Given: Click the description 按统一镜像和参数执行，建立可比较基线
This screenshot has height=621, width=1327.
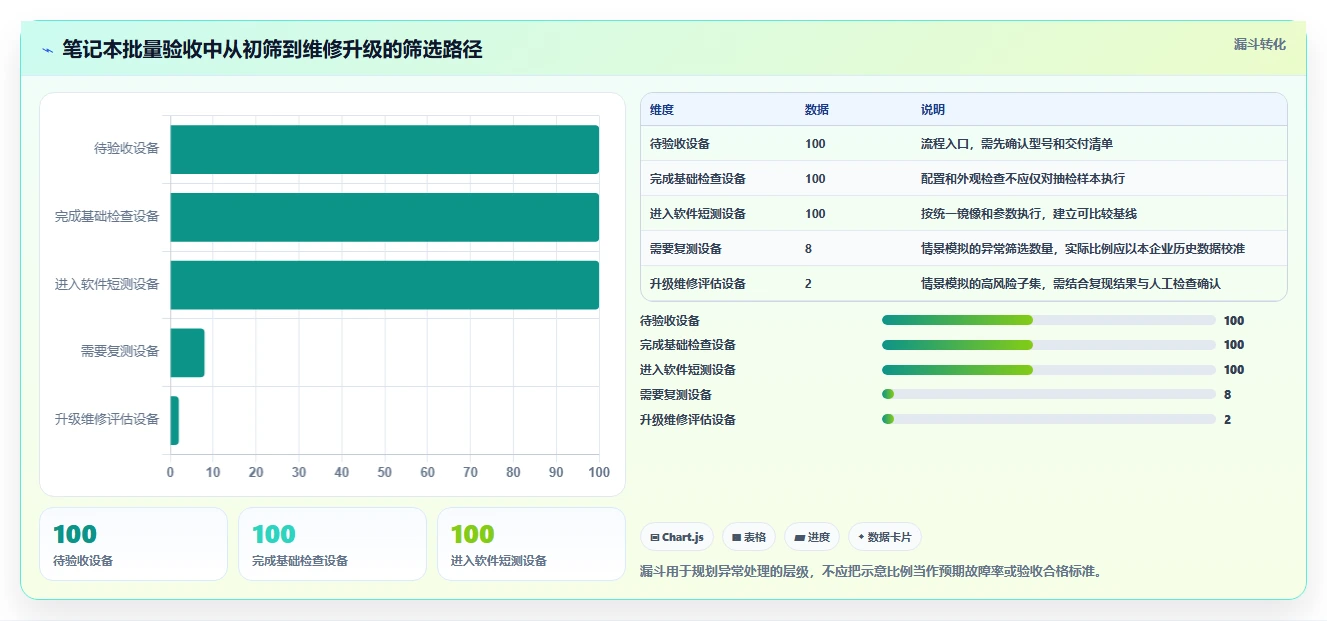Looking at the screenshot, I should (x=1029, y=214).
